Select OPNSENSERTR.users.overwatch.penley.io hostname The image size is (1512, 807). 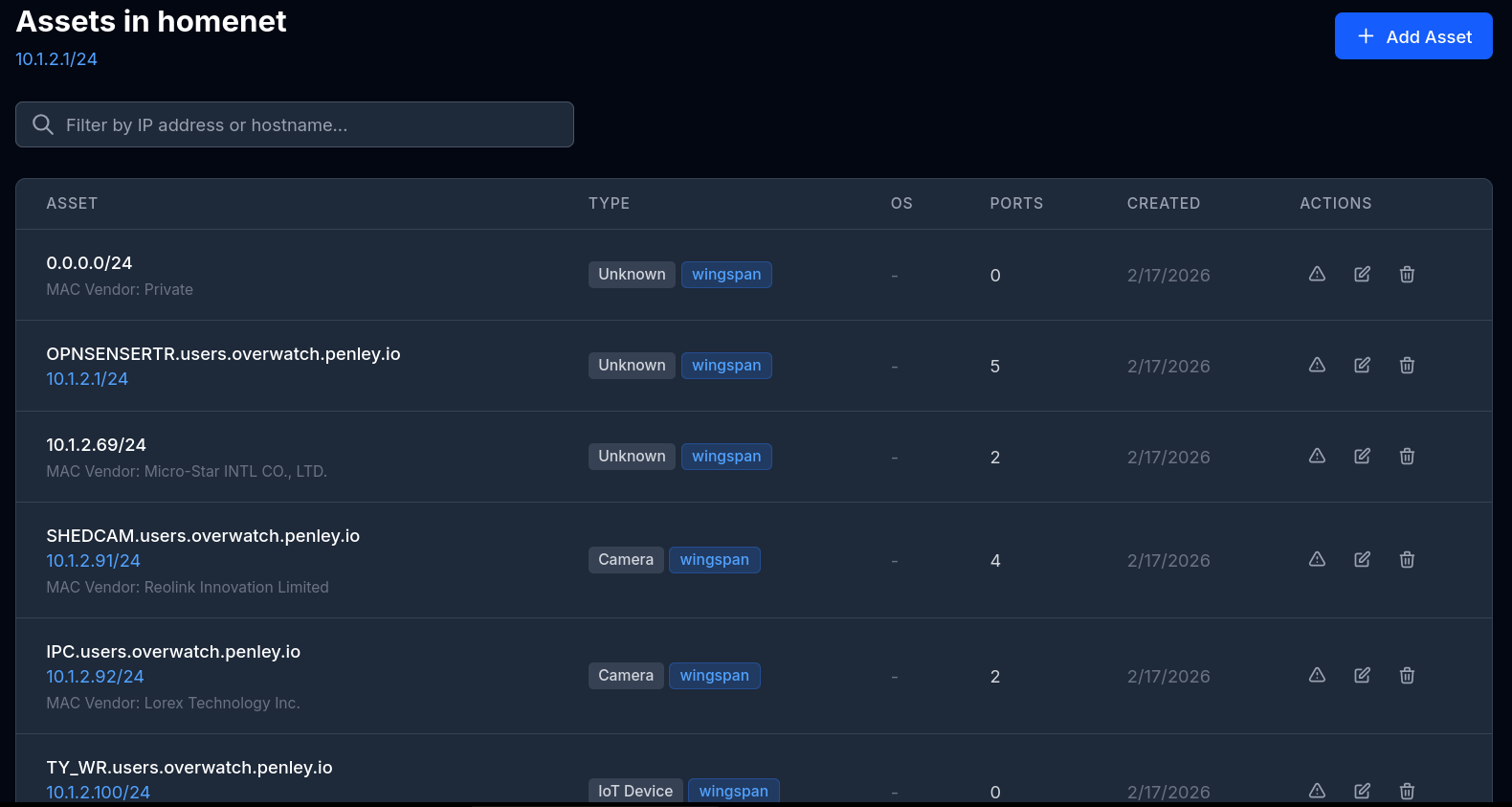[223, 354]
